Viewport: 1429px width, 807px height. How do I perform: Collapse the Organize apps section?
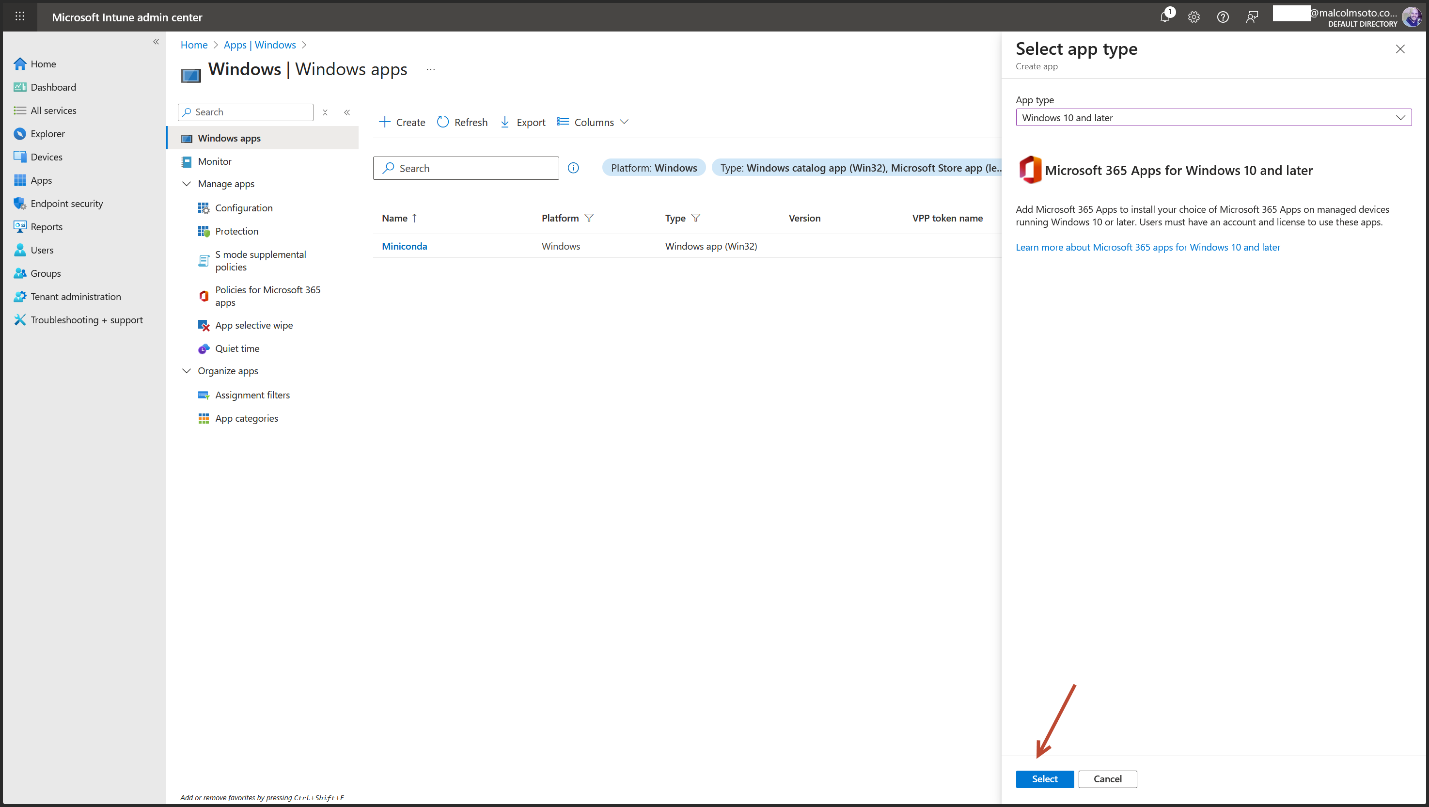tap(186, 371)
